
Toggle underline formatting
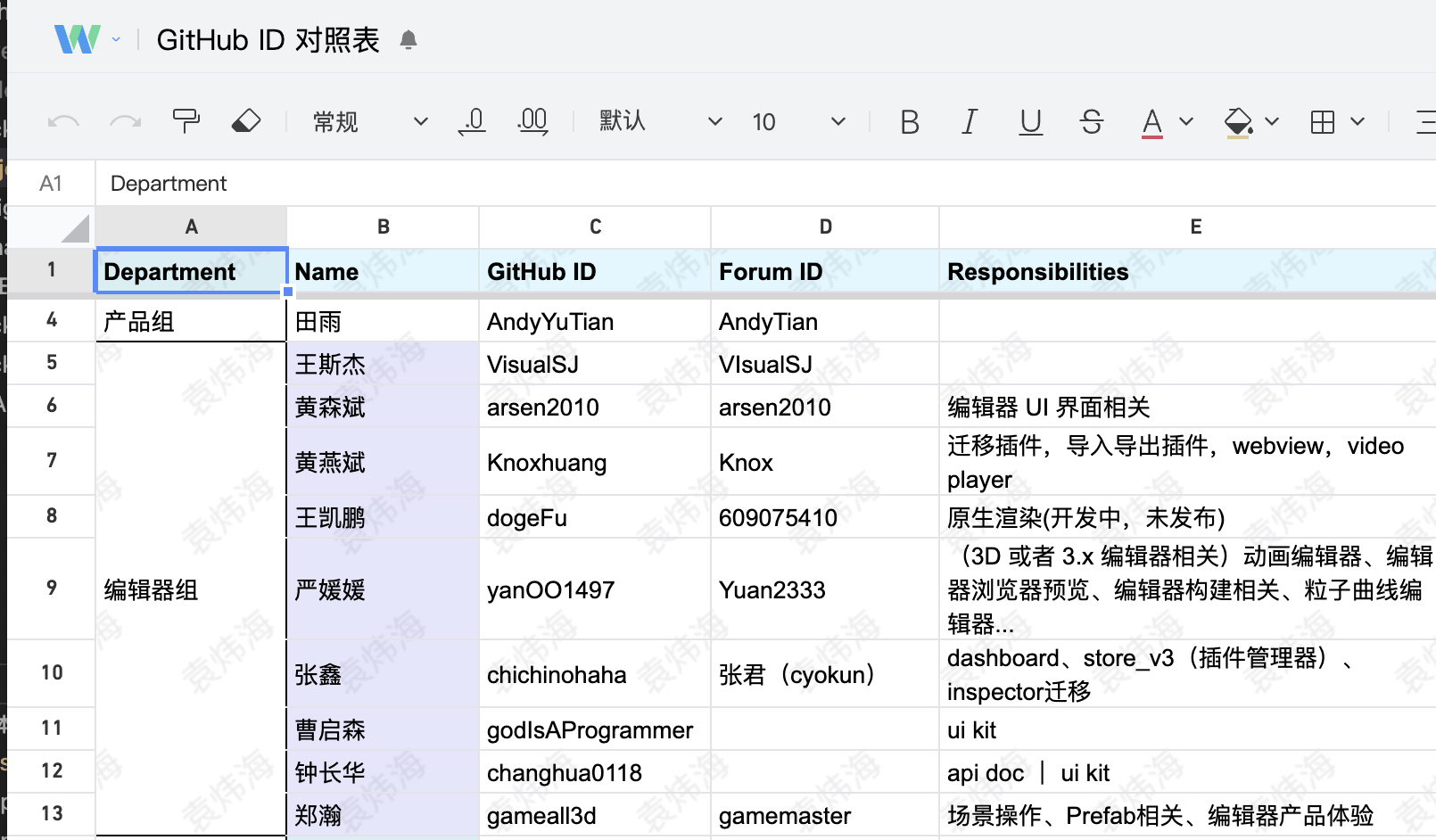1030,121
